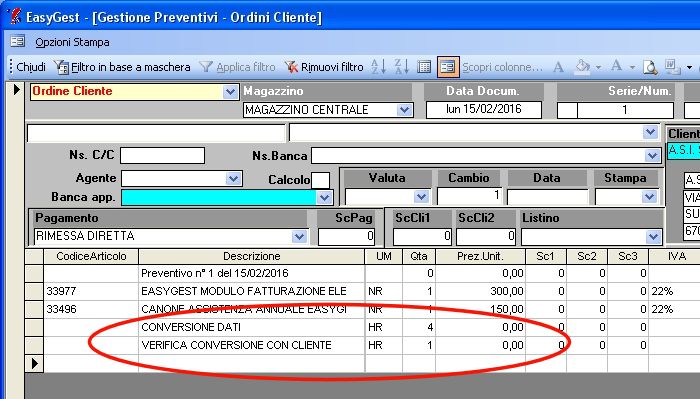Image resolution: width=700 pixels, height=399 pixels.
Task: Click the form icon left of Opzioni Stampa
Action: pyautogui.click(x=18, y=42)
